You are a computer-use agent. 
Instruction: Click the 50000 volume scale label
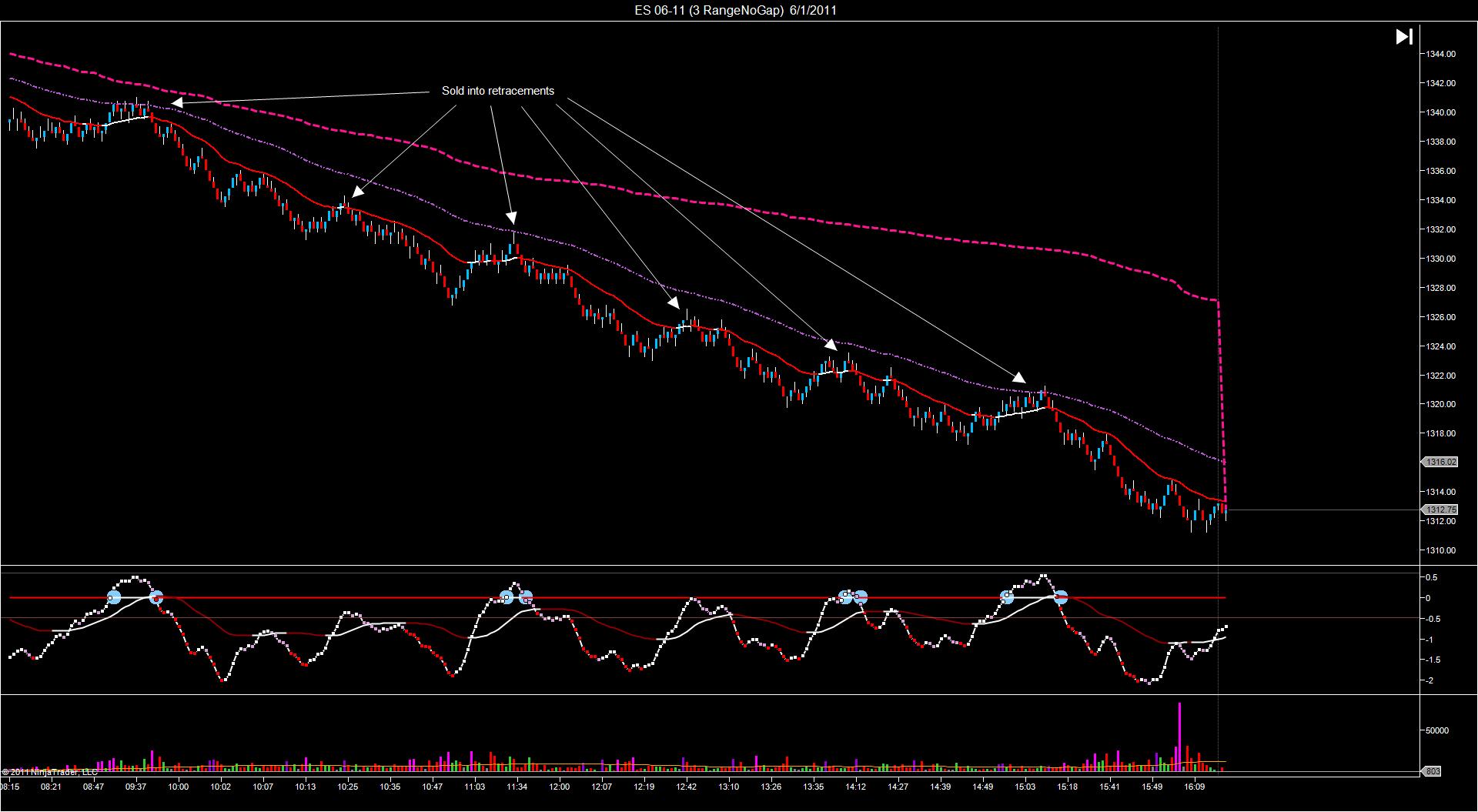1436,730
